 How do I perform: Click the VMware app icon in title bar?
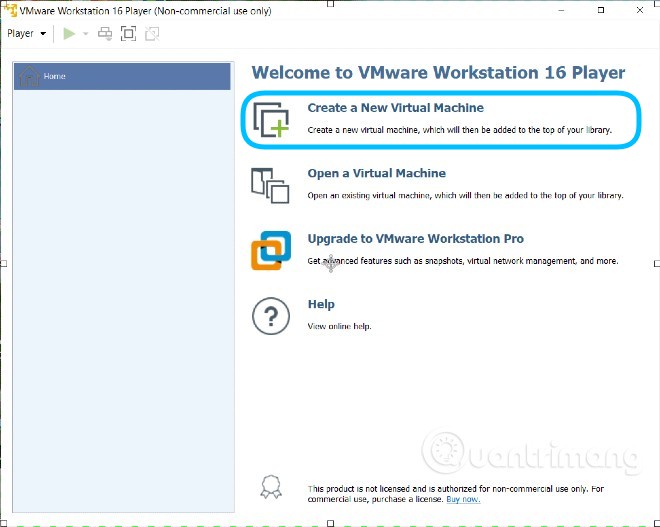pyautogui.click(x=9, y=10)
